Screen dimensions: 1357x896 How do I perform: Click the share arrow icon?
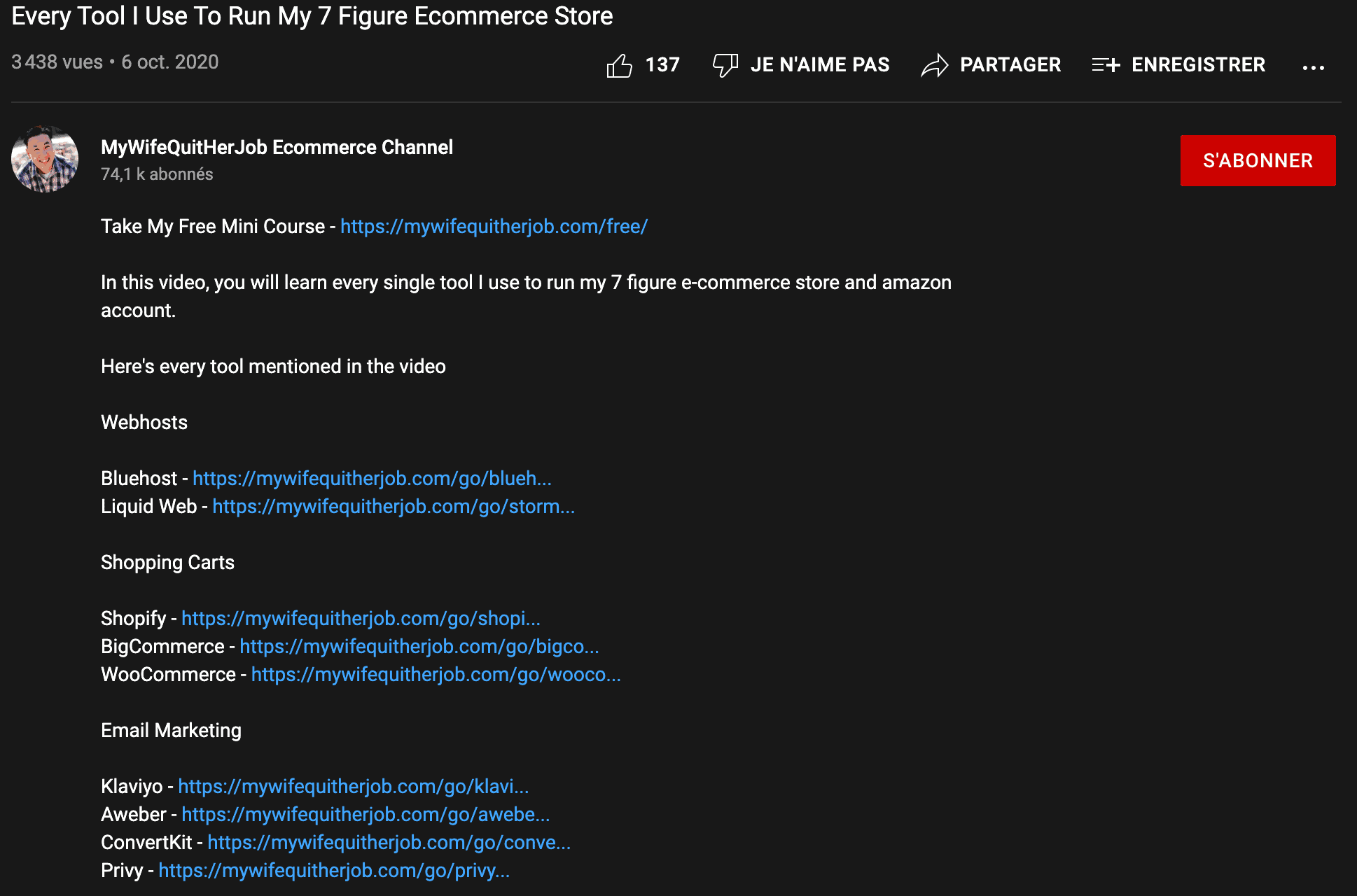[935, 66]
